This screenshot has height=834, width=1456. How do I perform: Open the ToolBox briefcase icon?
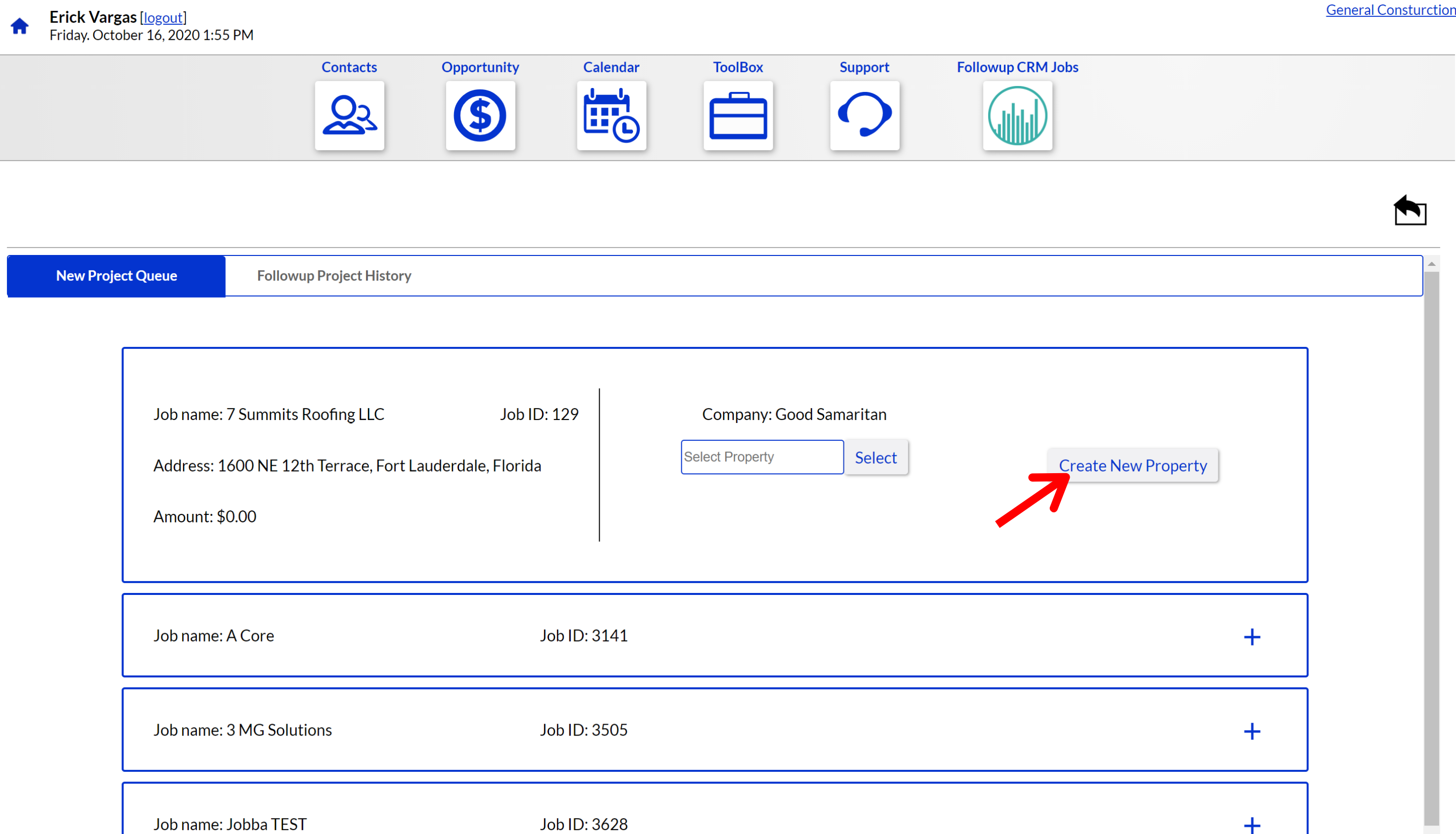(737, 115)
